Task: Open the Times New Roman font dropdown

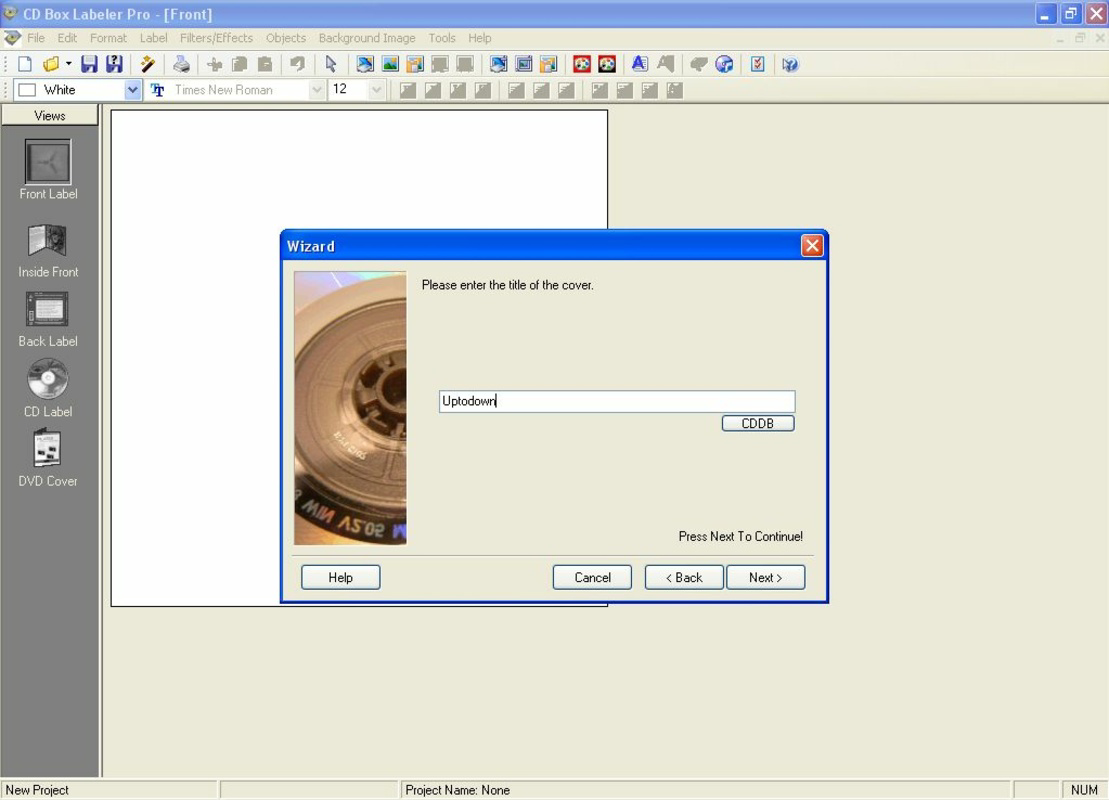Action: pos(317,90)
